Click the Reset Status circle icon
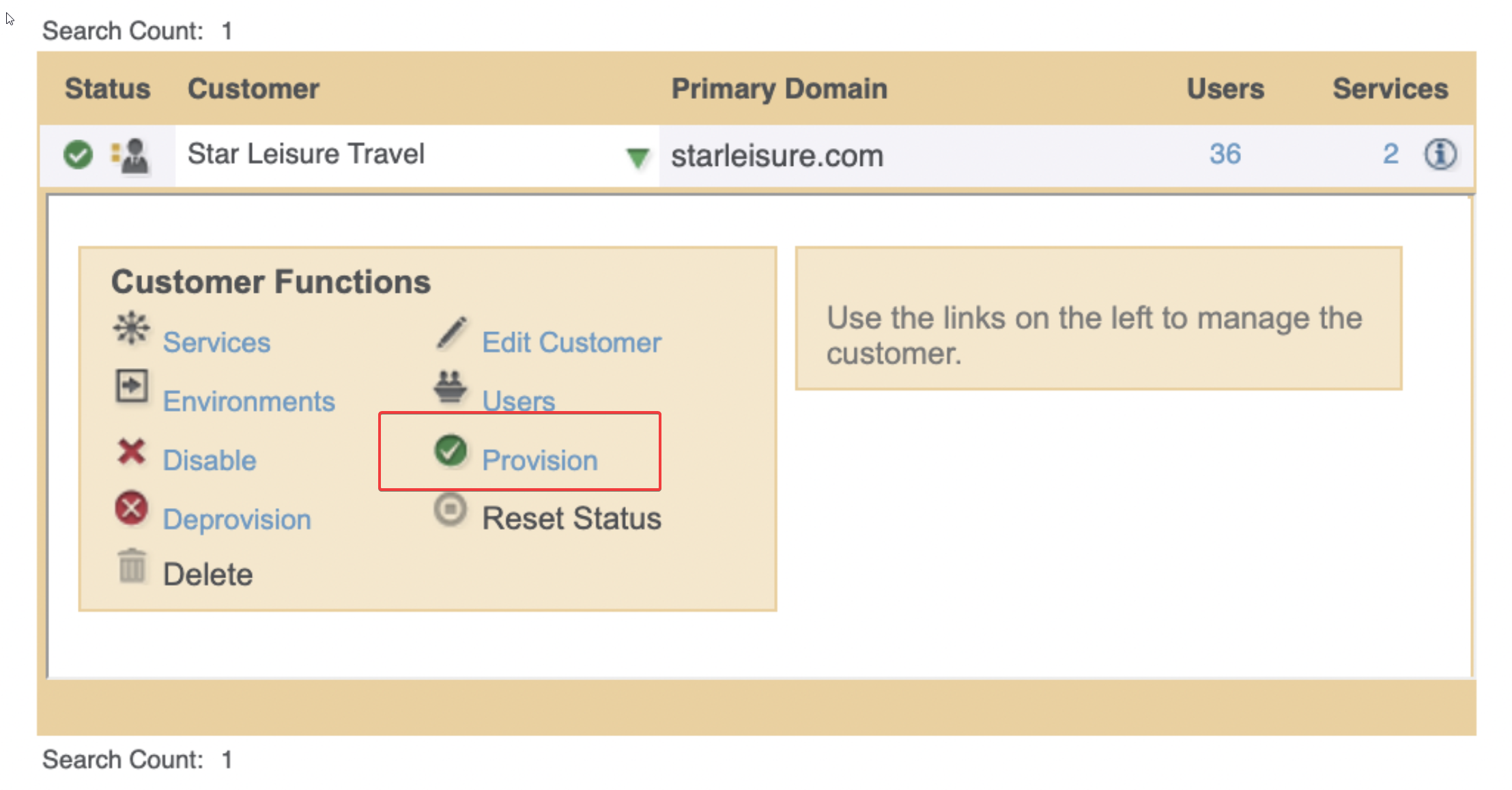Screen dimensions: 1512x790 (451, 509)
